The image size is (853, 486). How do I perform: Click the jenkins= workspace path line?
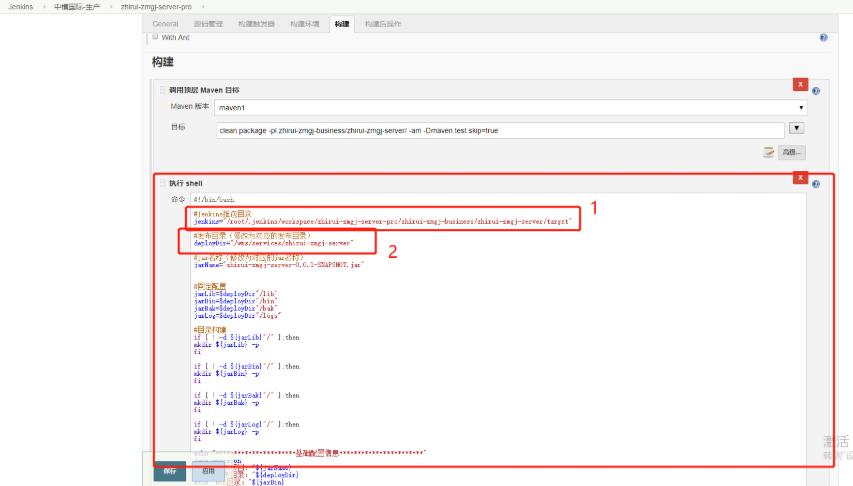382,222
